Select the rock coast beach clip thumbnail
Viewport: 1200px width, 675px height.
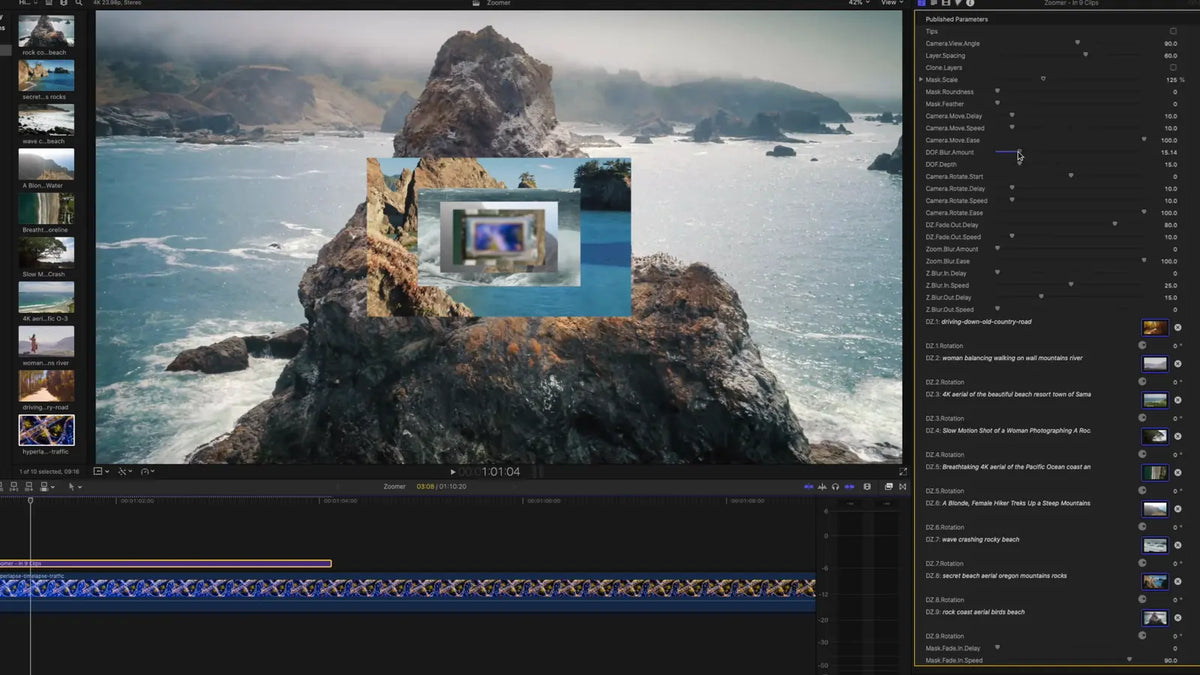(x=46, y=31)
